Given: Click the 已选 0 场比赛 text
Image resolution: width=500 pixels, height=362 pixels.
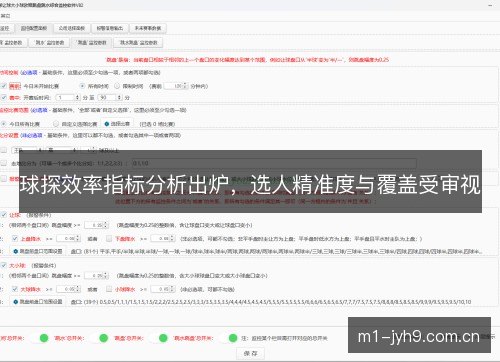Looking at the screenshot, I should point(157,124).
